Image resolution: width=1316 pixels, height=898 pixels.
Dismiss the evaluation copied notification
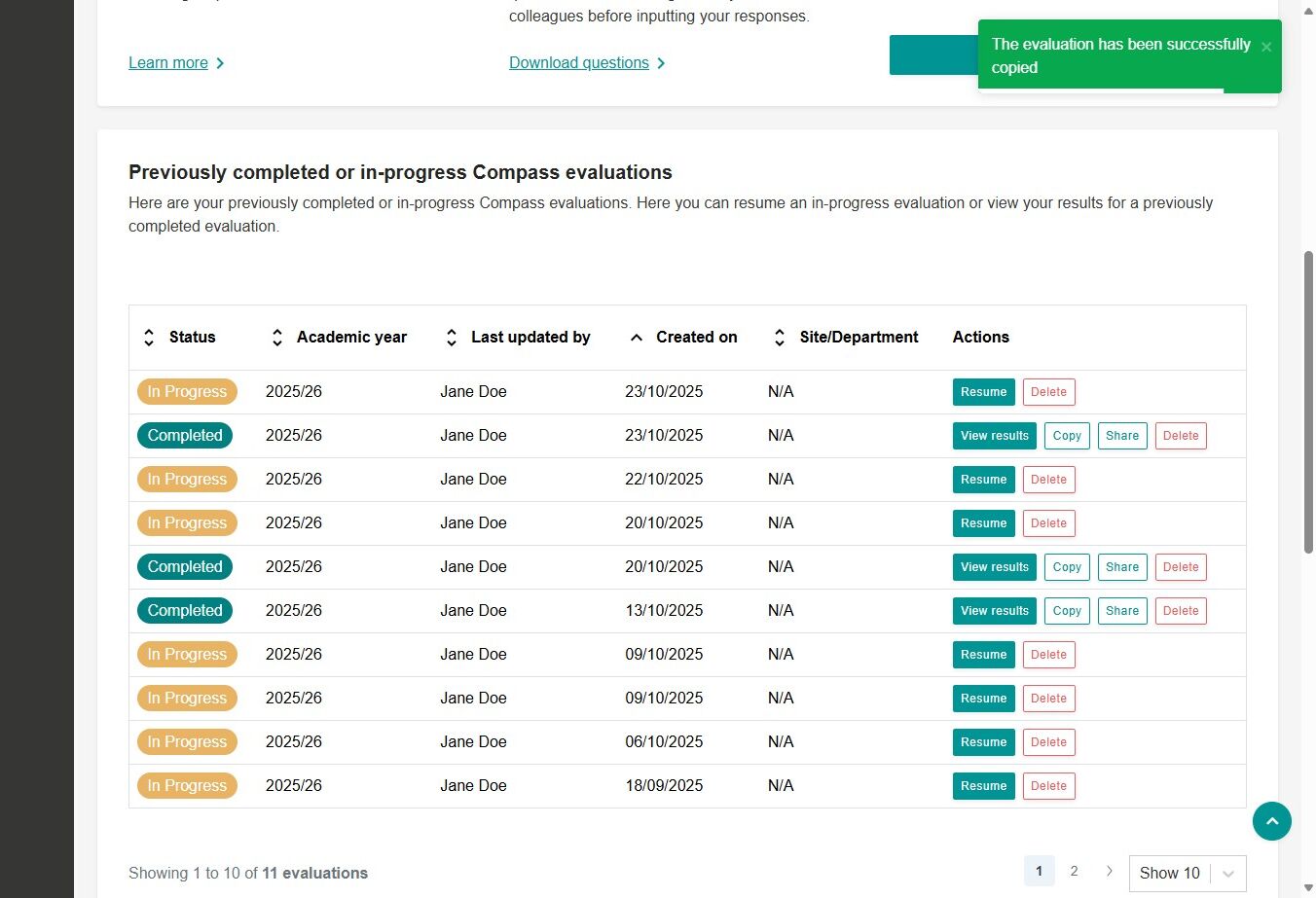[1266, 47]
